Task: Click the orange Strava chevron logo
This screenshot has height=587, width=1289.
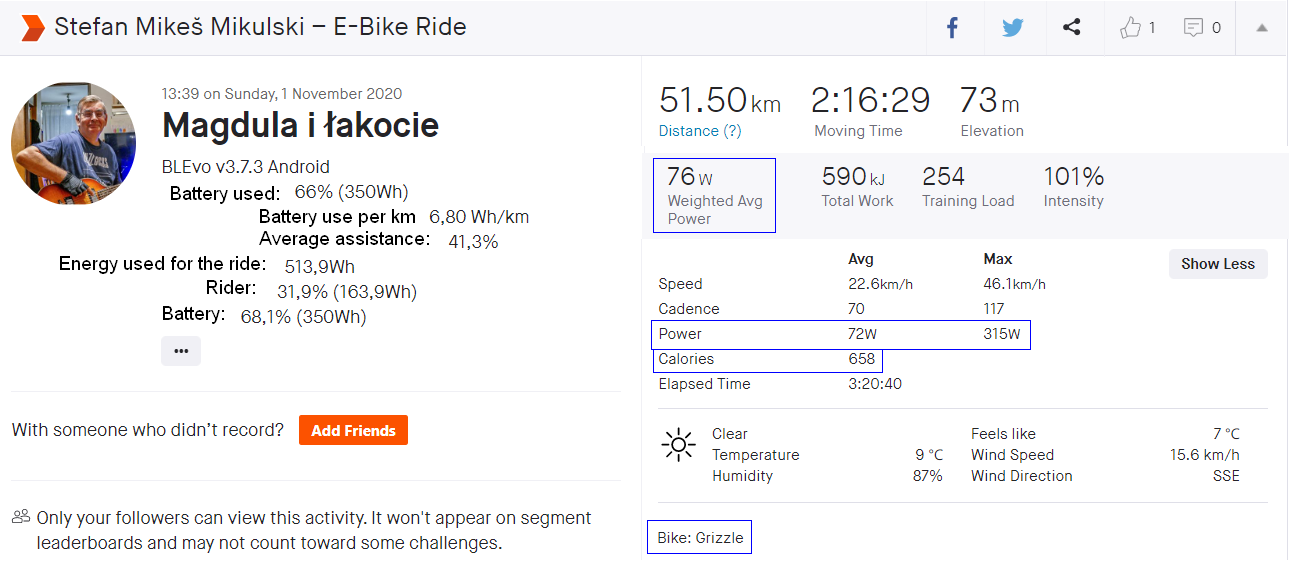Action: [x=33, y=27]
